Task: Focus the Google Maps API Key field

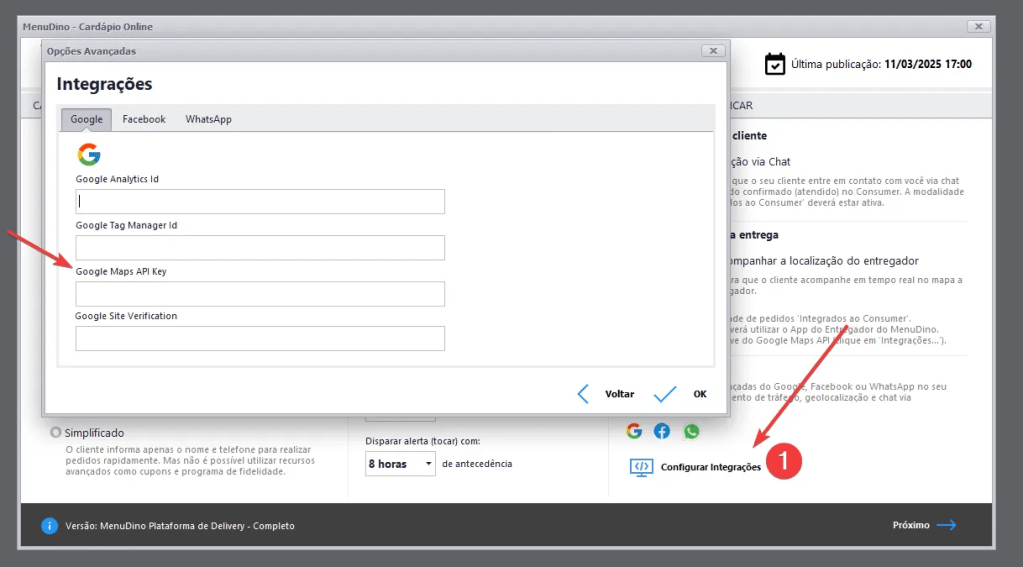Action: [260, 294]
